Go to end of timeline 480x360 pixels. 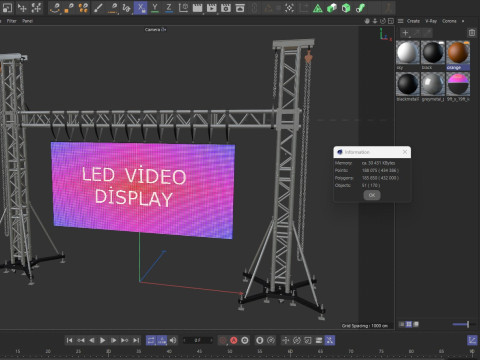click(136, 340)
